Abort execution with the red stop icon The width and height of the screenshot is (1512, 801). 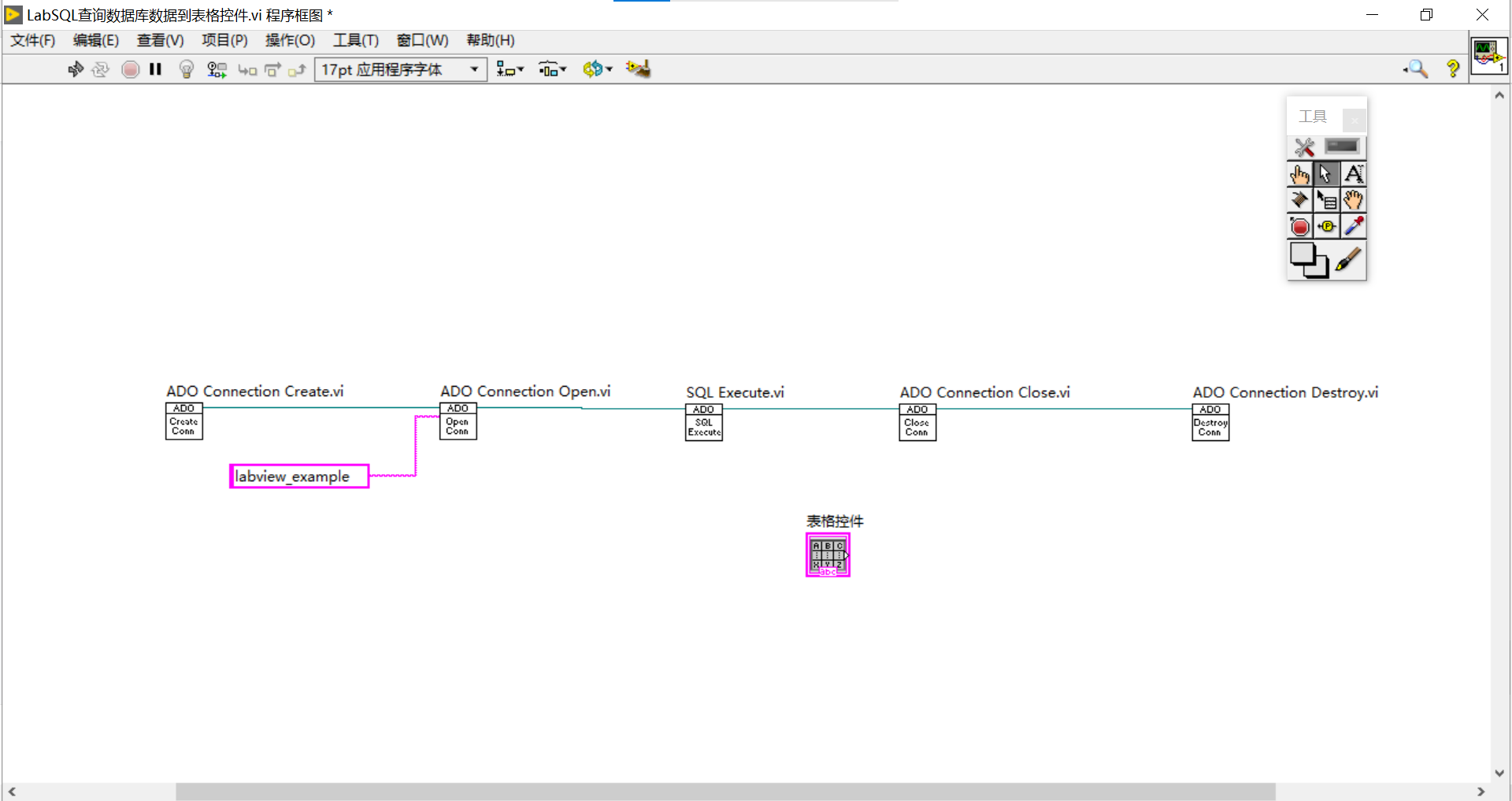pos(130,69)
